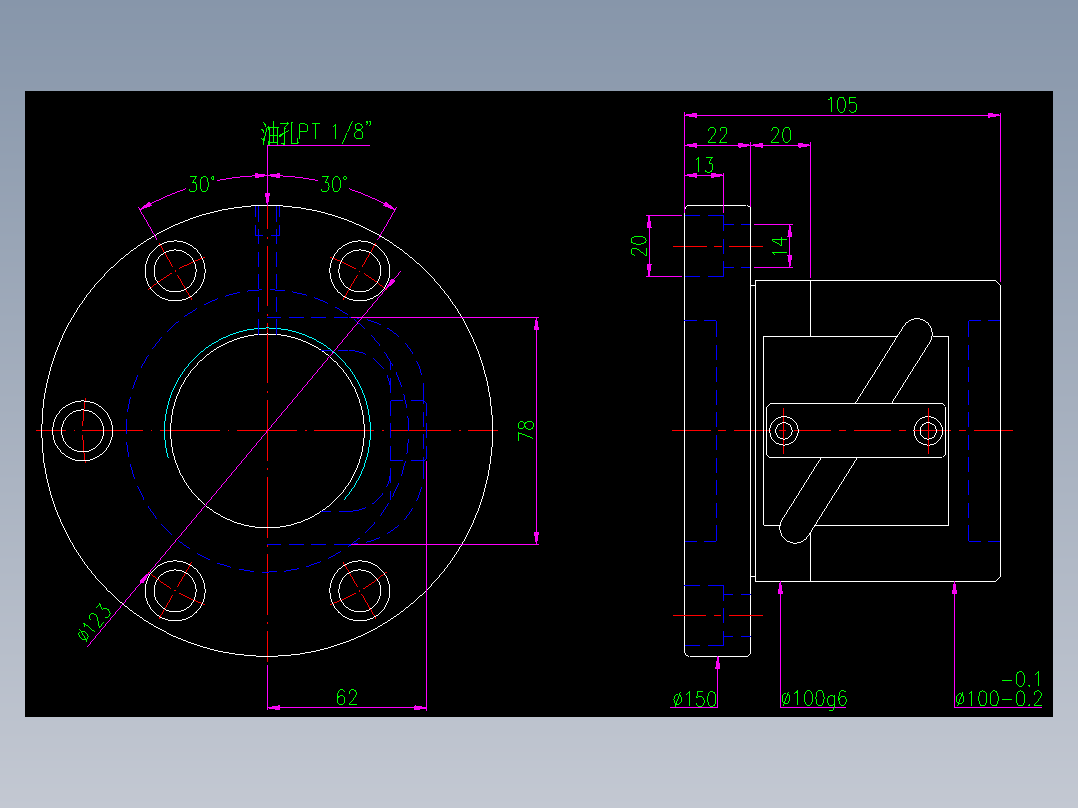Select the bottom-left bolt hole circle

175,591
